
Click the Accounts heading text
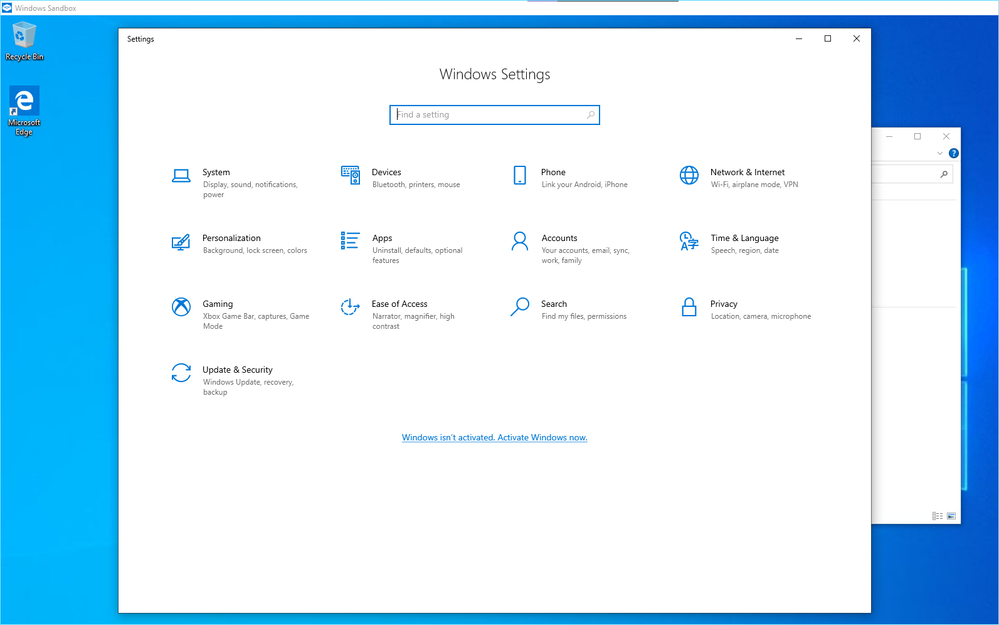(559, 238)
